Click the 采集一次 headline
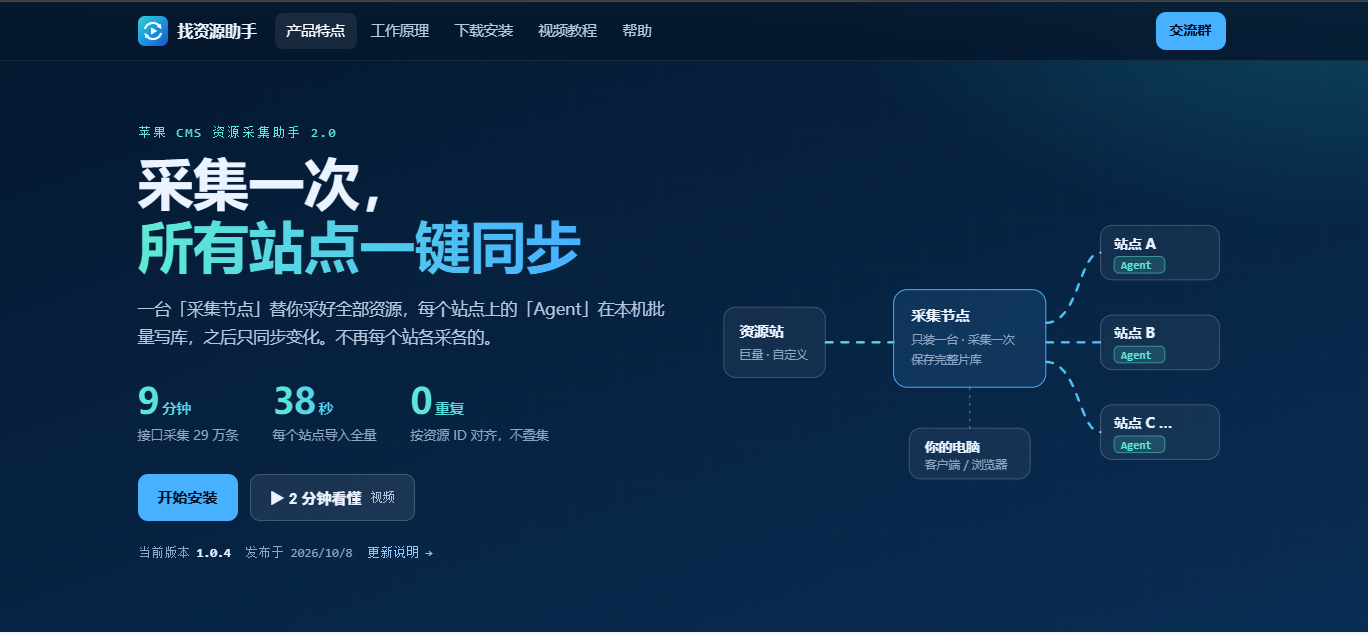 tap(260, 186)
